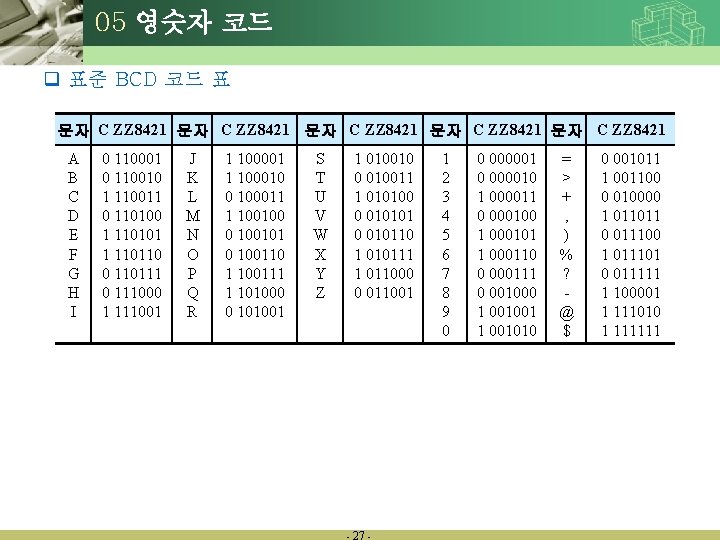Select code "0 010000" for plus sign
Image resolution: width=720 pixels, height=540 pixels.
[630, 197]
